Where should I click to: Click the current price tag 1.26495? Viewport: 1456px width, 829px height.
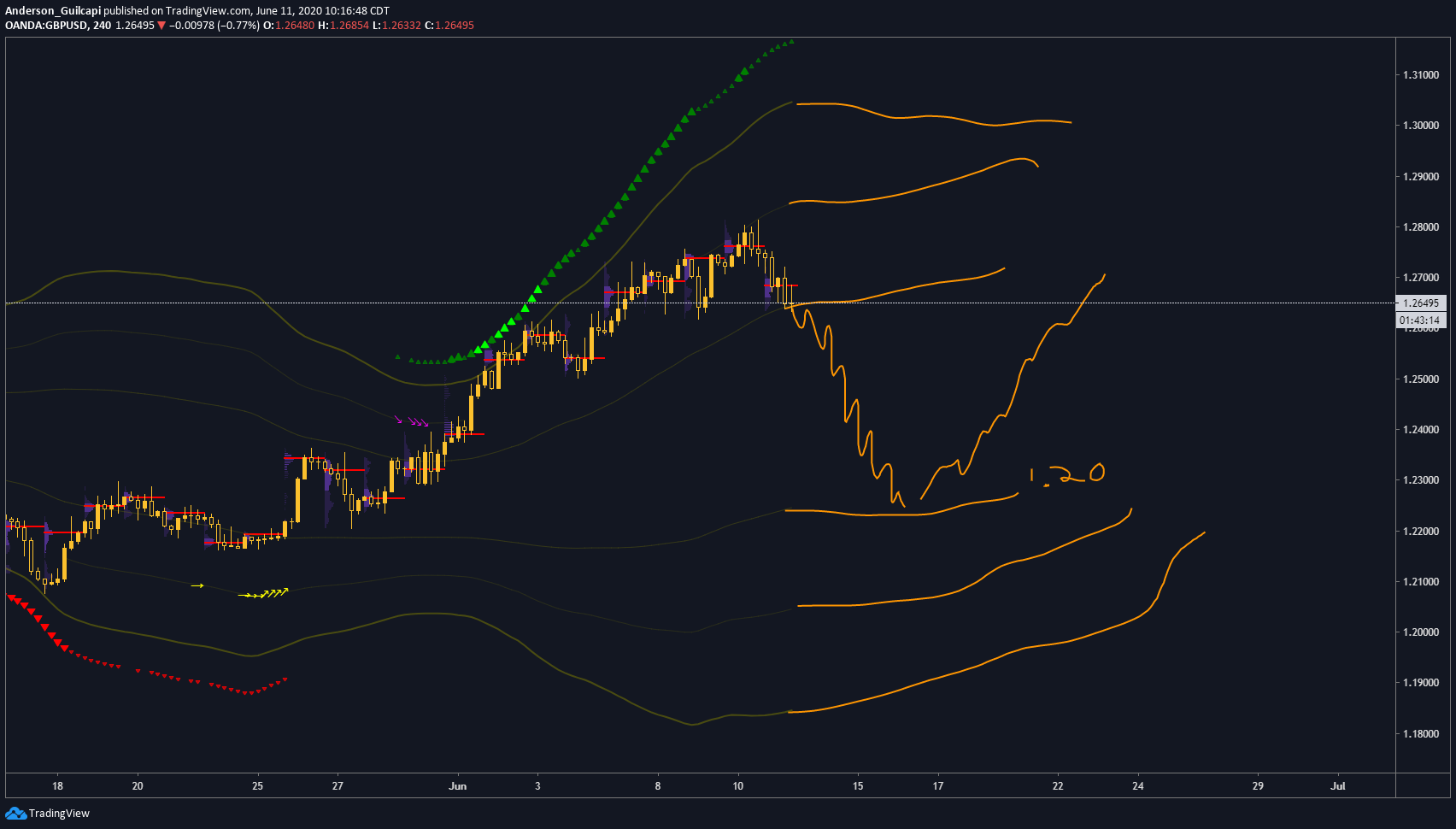[x=1420, y=303]
